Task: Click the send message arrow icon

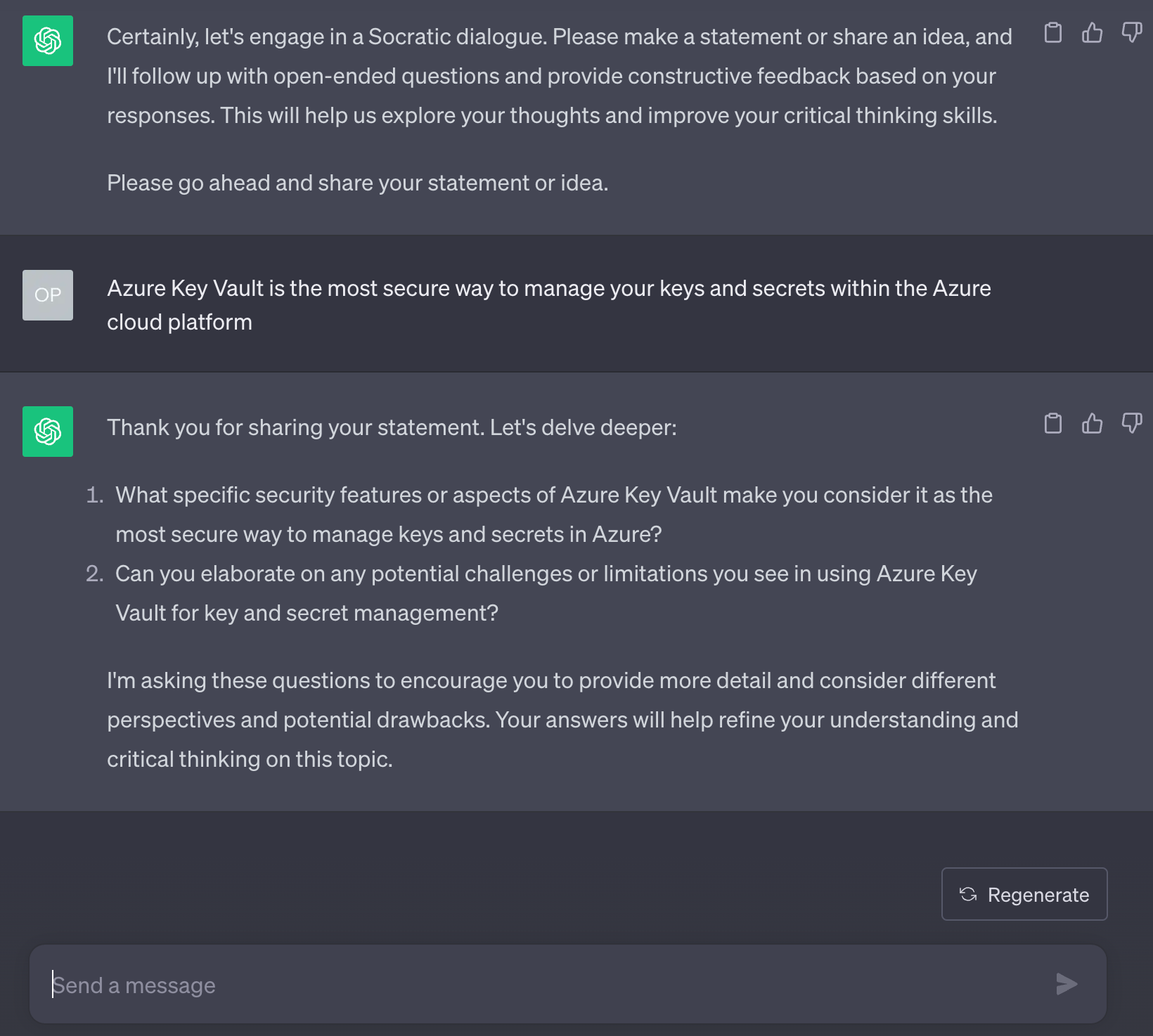Action: coord(1067,984)
